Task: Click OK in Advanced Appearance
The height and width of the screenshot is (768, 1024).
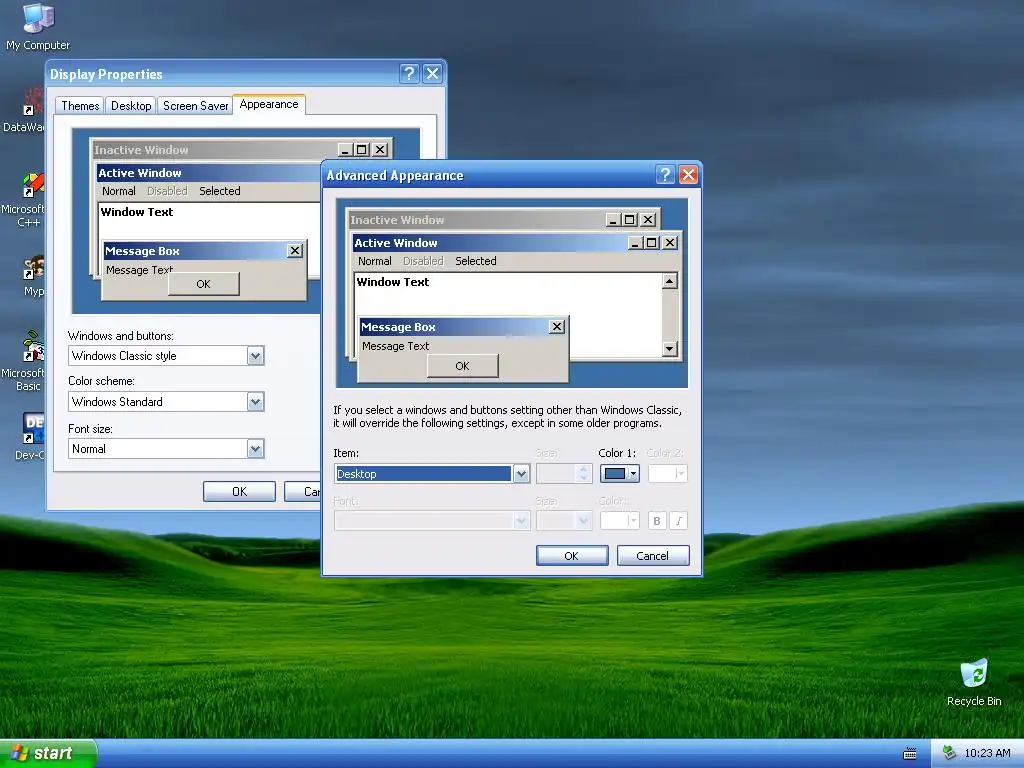Action: (572, 556)
